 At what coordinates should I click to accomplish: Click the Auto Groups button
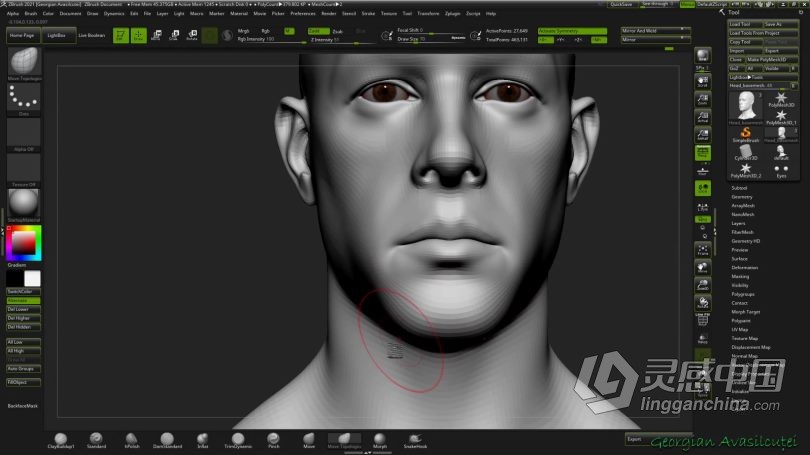23,369
